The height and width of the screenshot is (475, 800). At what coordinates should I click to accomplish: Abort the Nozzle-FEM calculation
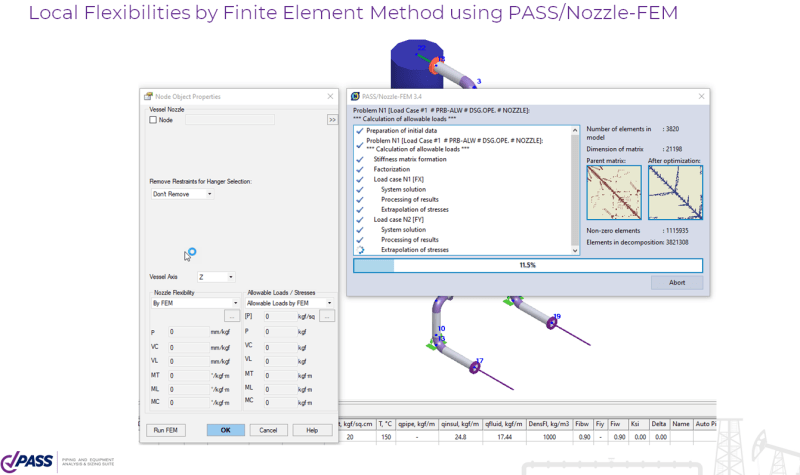[x=677, y=283]
